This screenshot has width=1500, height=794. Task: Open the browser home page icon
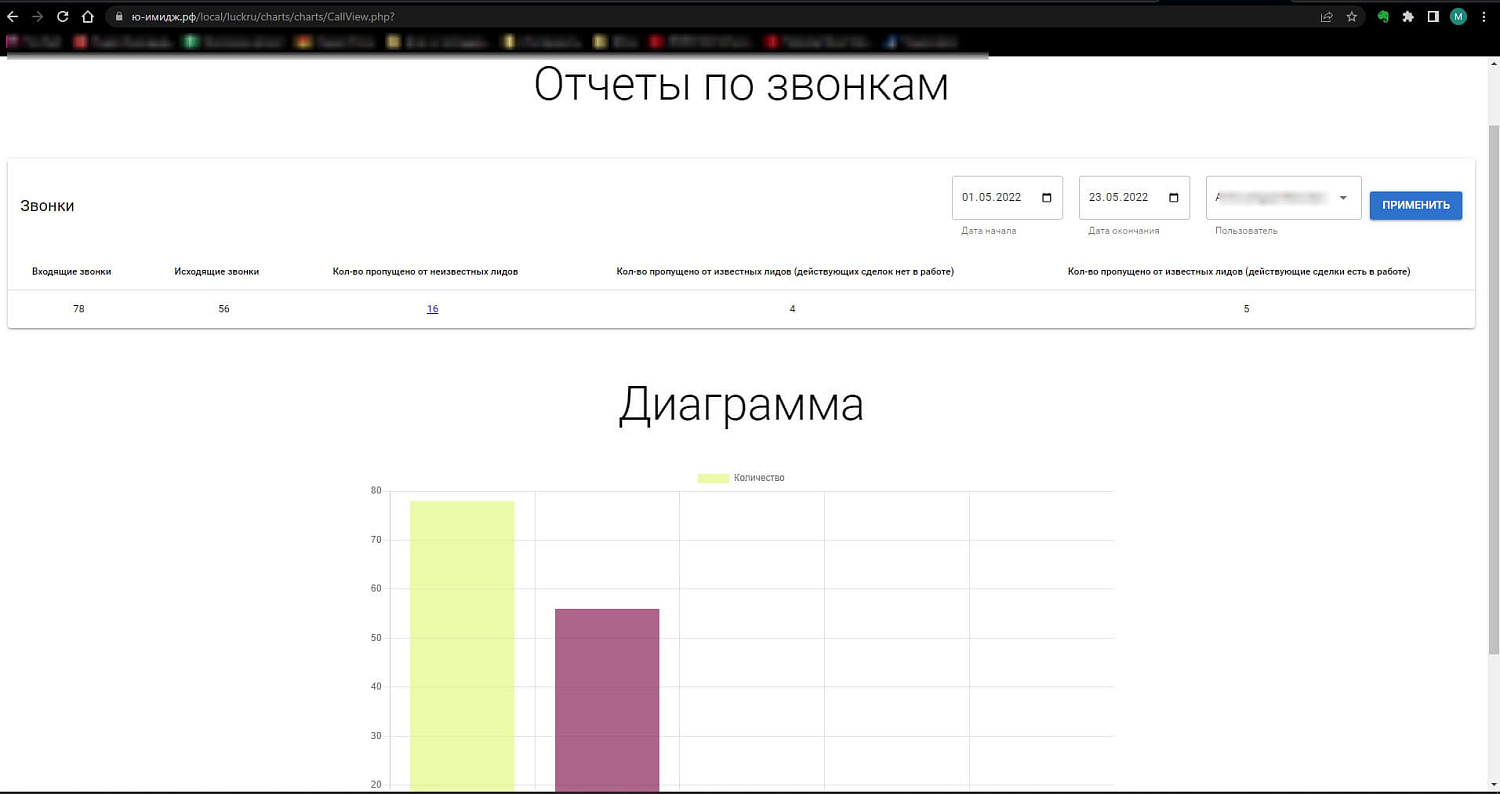pos(88,16)
